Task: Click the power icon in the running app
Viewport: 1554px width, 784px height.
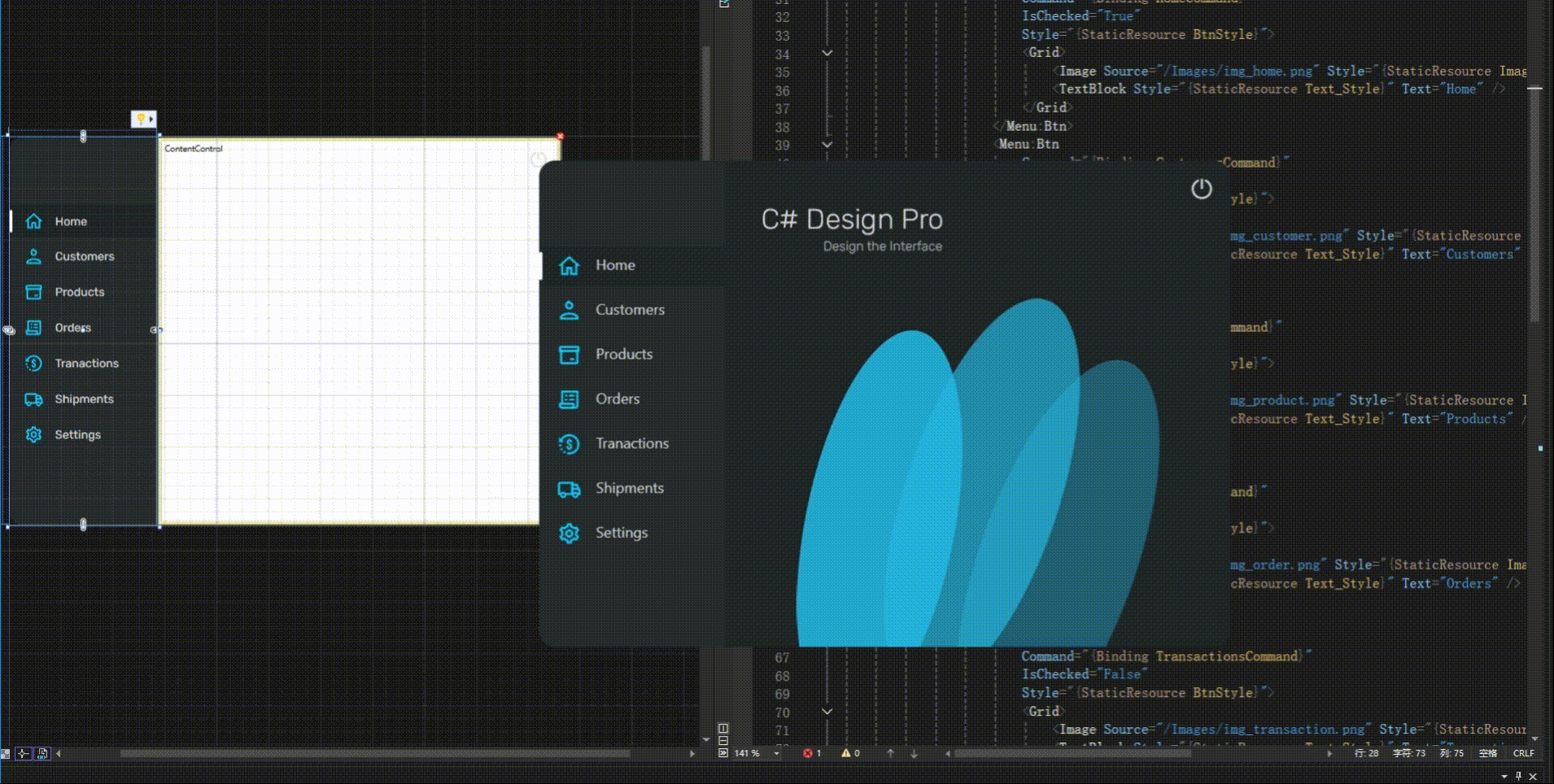Action: [x=1202, y=189]
